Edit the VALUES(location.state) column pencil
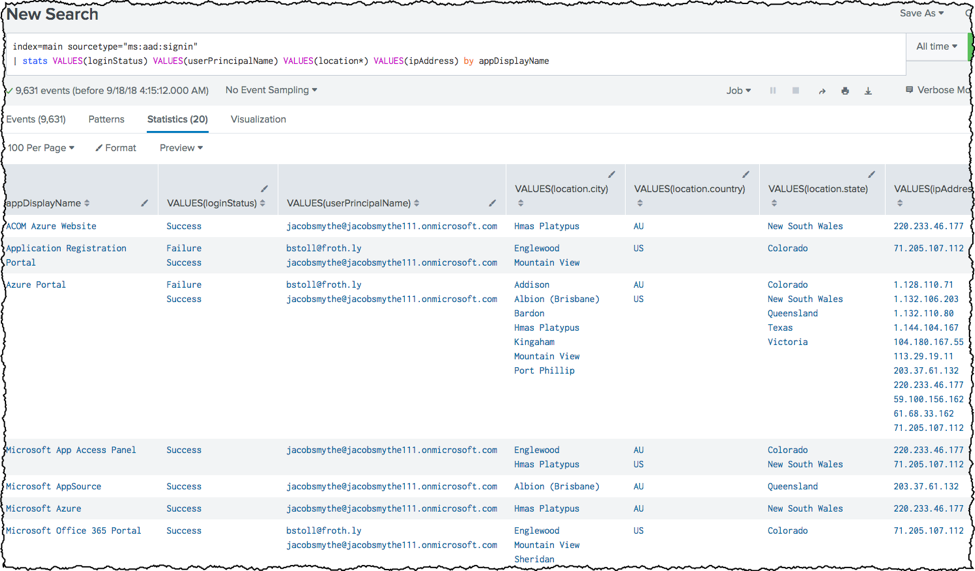 871,175
